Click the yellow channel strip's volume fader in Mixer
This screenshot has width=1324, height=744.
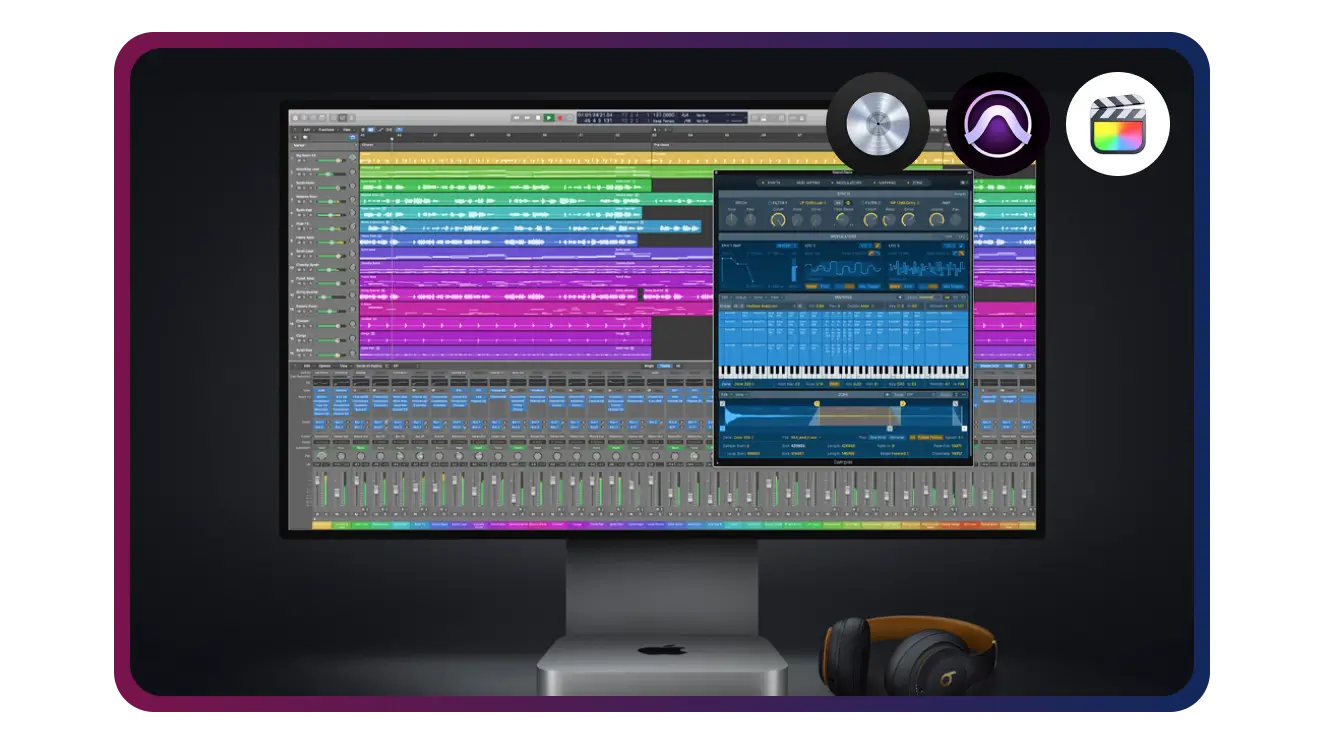pyautogui.click(x=317, y=480)
